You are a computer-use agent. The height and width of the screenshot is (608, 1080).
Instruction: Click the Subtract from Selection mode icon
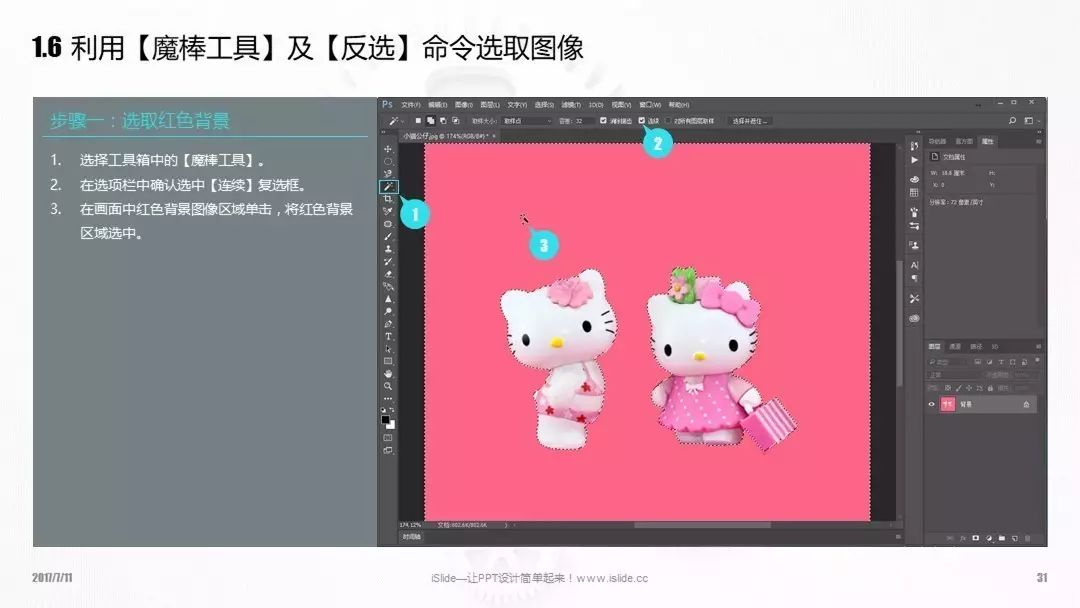point(443,120)
